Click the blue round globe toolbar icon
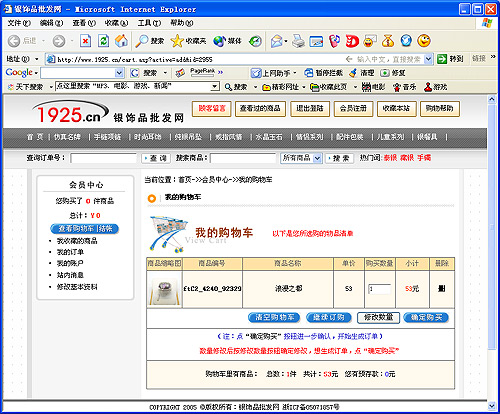This screenshot has width=500, height=414. point(406,41)
